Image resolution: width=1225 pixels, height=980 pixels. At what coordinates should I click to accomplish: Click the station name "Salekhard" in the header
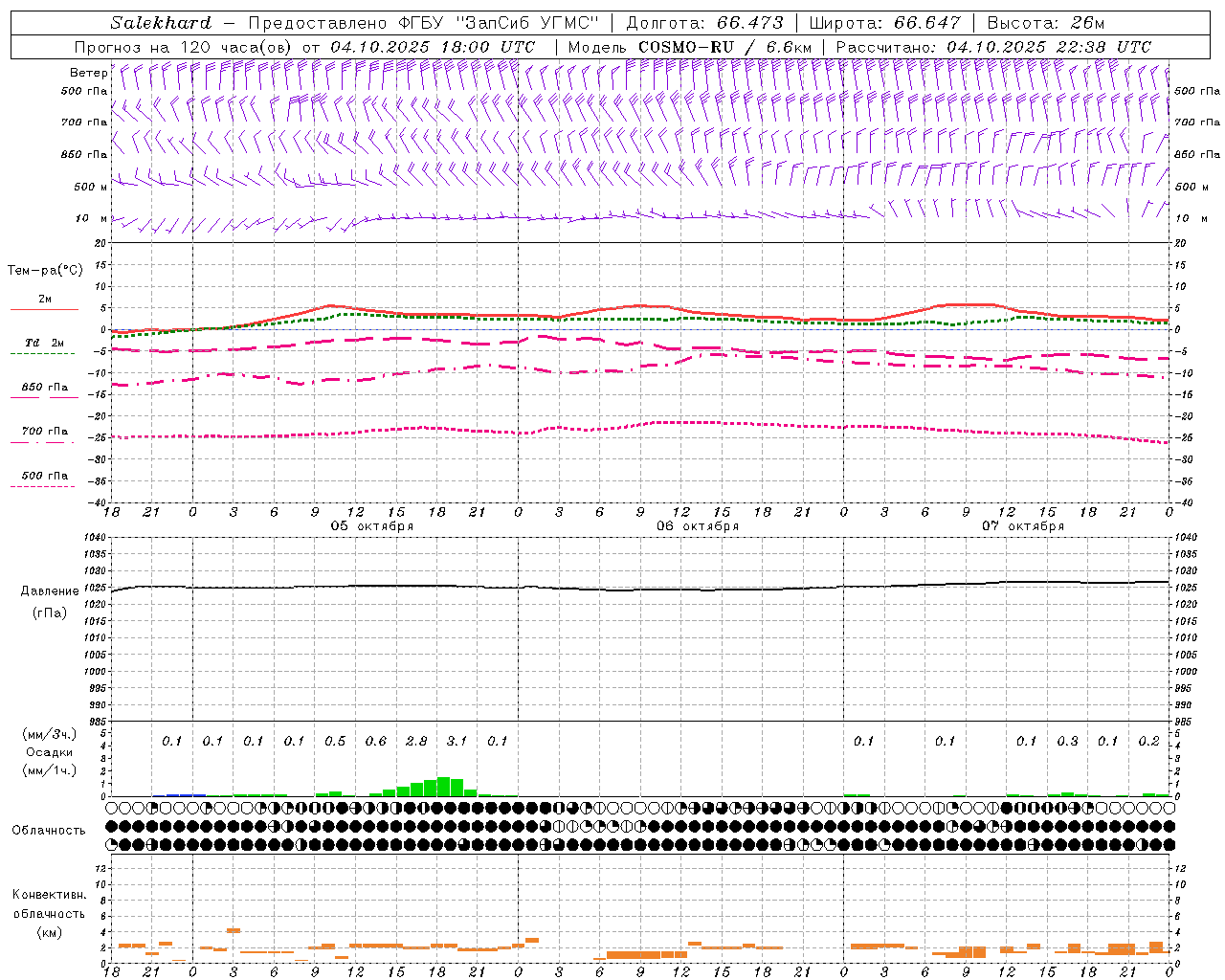[x=160, y=22]
